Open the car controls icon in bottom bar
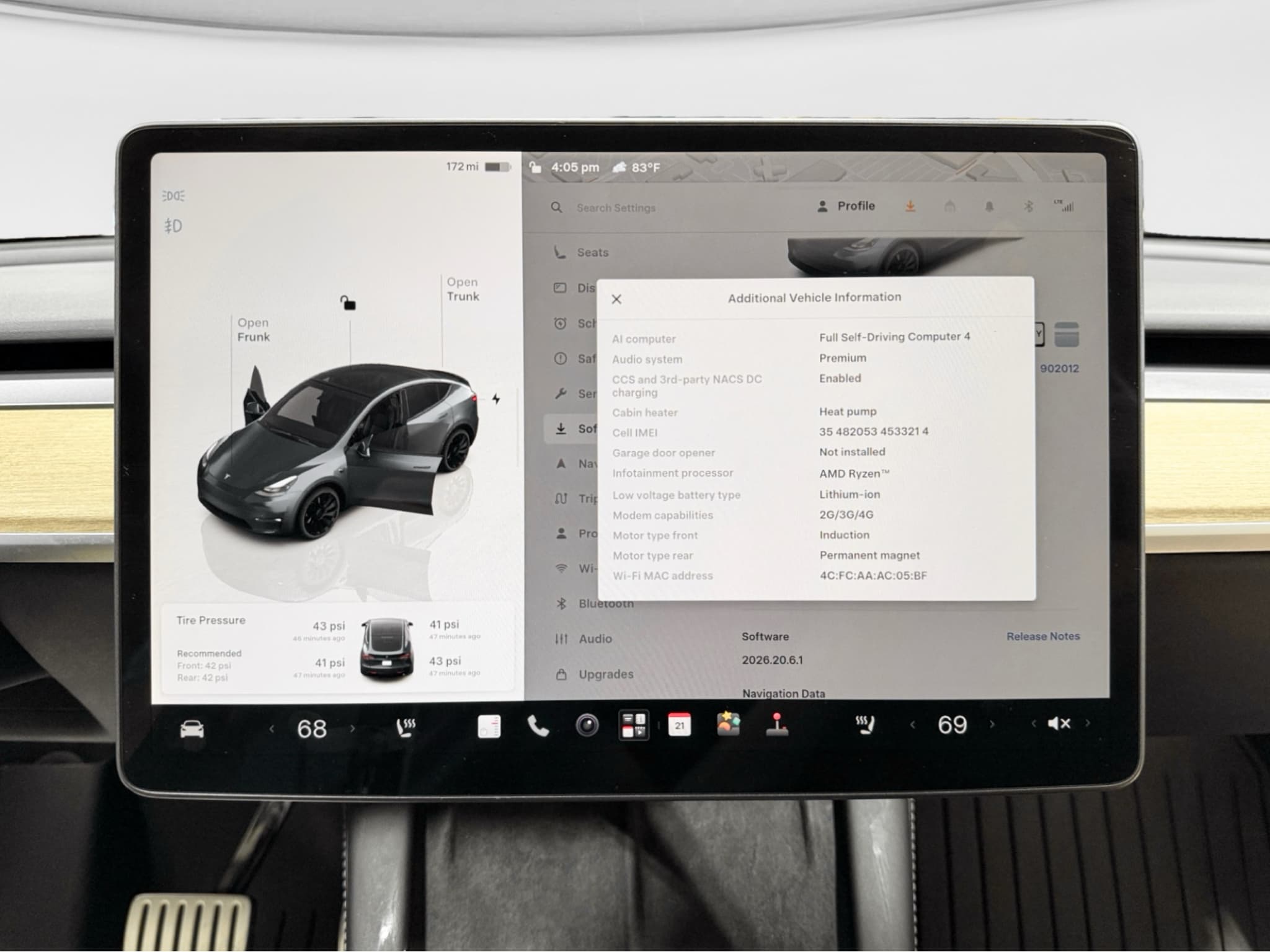Viewport: 1270px width, 952px height. pos(192,729)
